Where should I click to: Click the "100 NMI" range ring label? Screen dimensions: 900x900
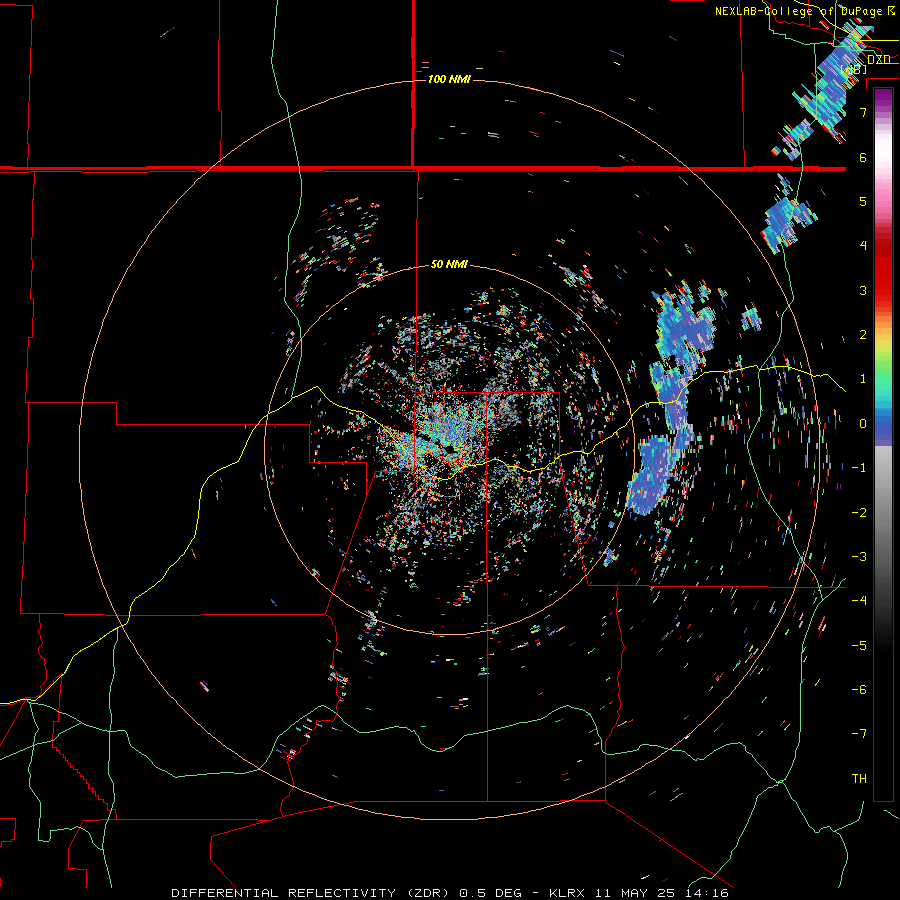tap(449, 79)
